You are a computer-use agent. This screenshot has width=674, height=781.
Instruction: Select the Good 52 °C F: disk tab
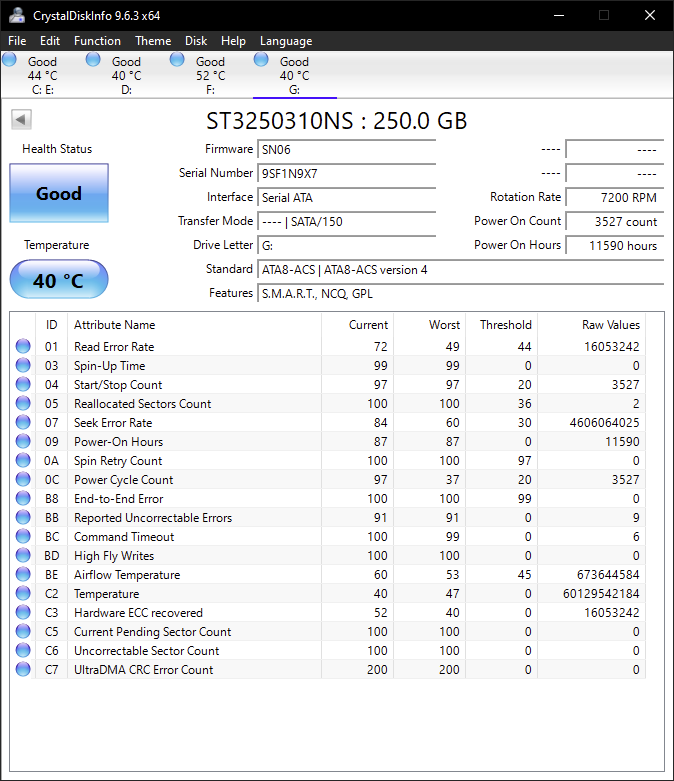click(x=210, y=75)
